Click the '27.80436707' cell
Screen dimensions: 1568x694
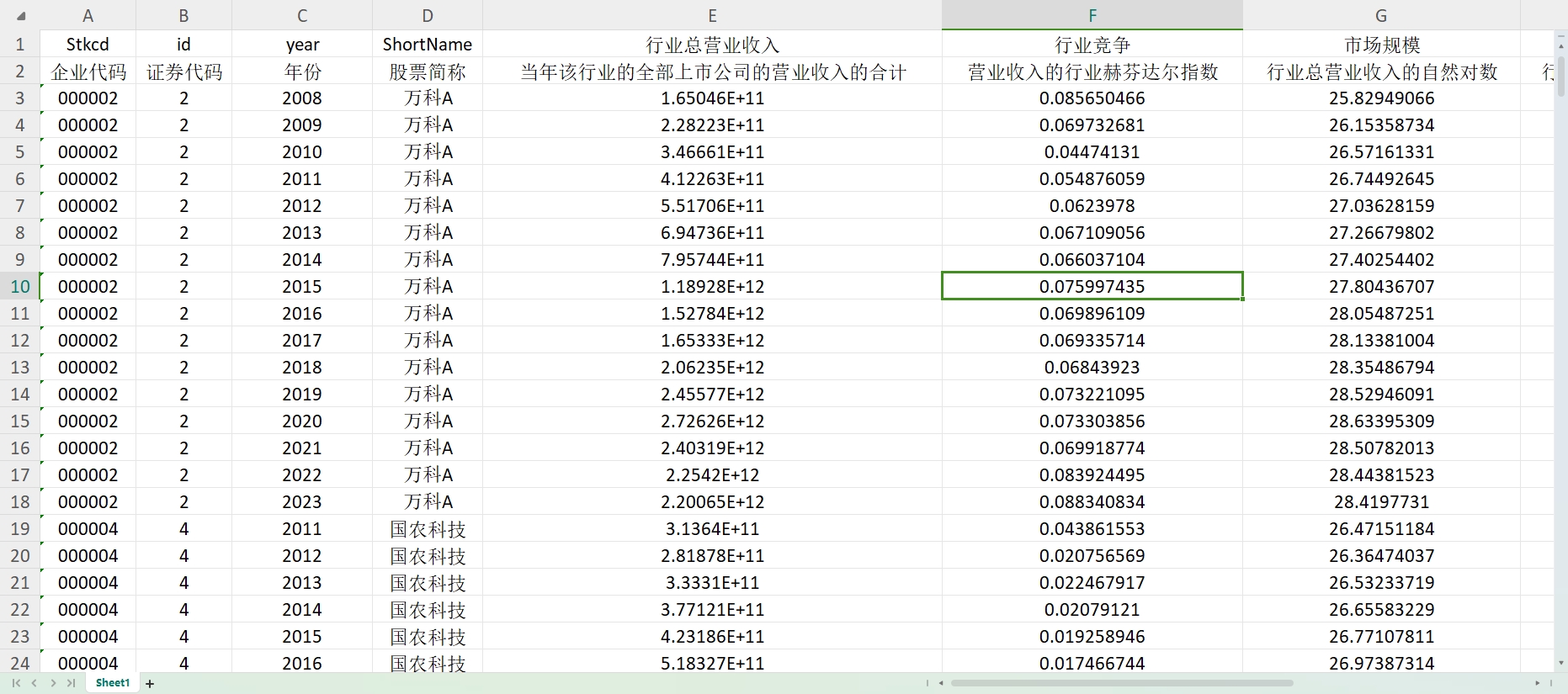pyautogui.click(x=1381, y=286)
